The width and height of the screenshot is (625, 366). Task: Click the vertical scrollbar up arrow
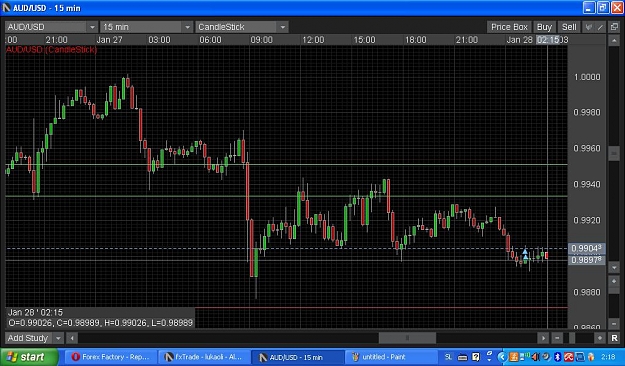click(x=614, y=41)
